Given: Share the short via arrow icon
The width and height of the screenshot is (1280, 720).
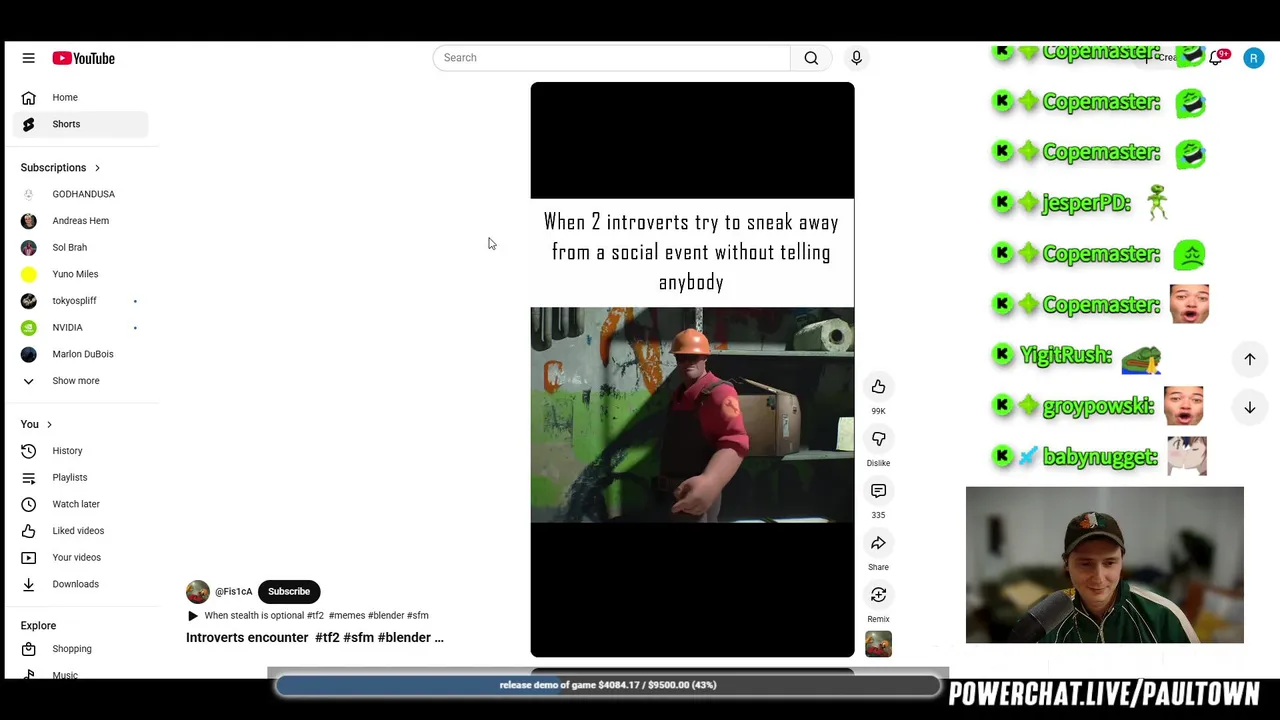Looking at the screenshot, I should (878, 543).
